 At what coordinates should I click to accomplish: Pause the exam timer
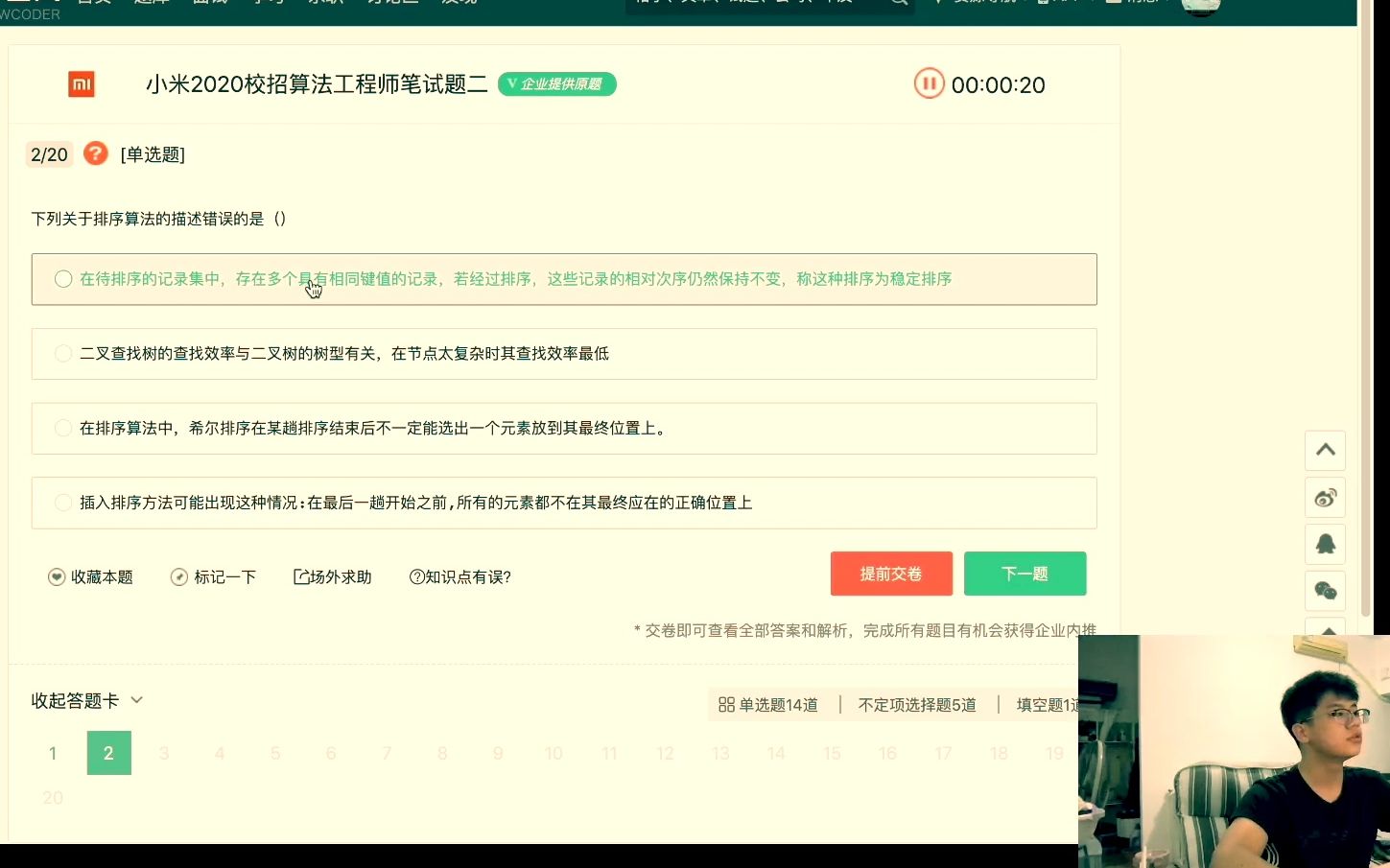point(929,84)
